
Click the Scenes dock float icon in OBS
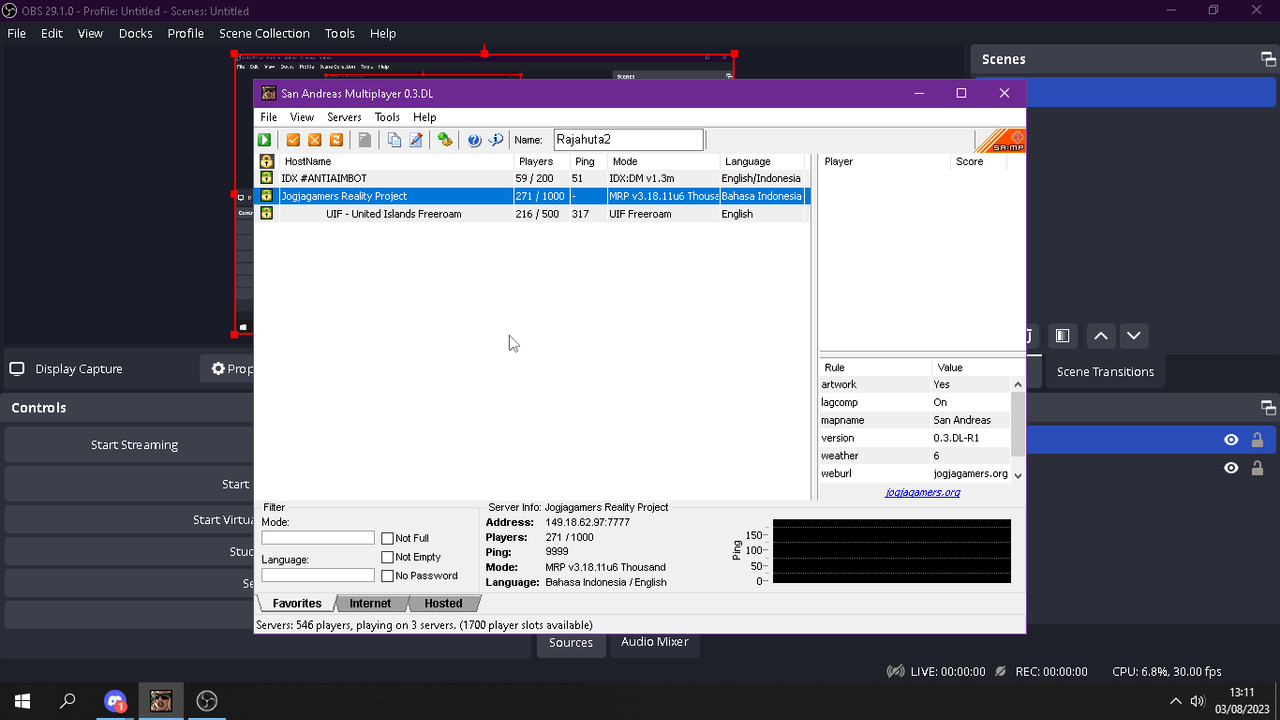click(1267, 59)
